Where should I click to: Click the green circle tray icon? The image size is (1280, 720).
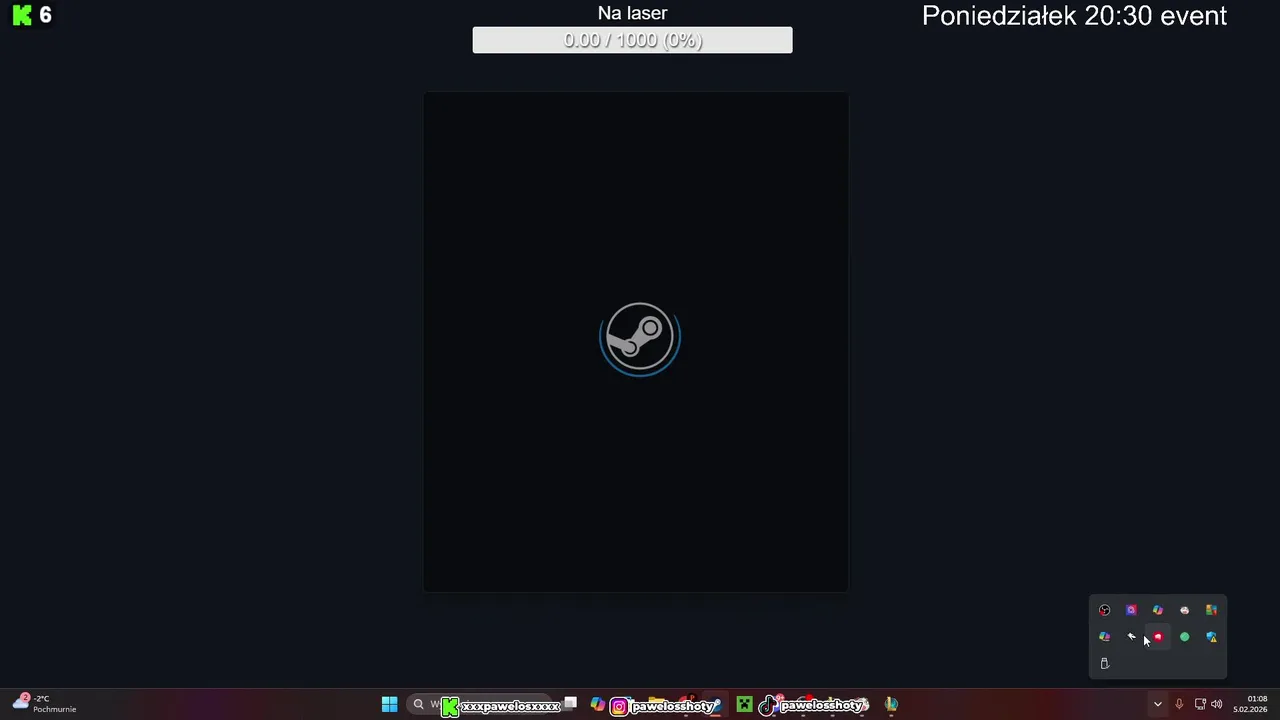pyautogui.click(x=1185, y=637)
